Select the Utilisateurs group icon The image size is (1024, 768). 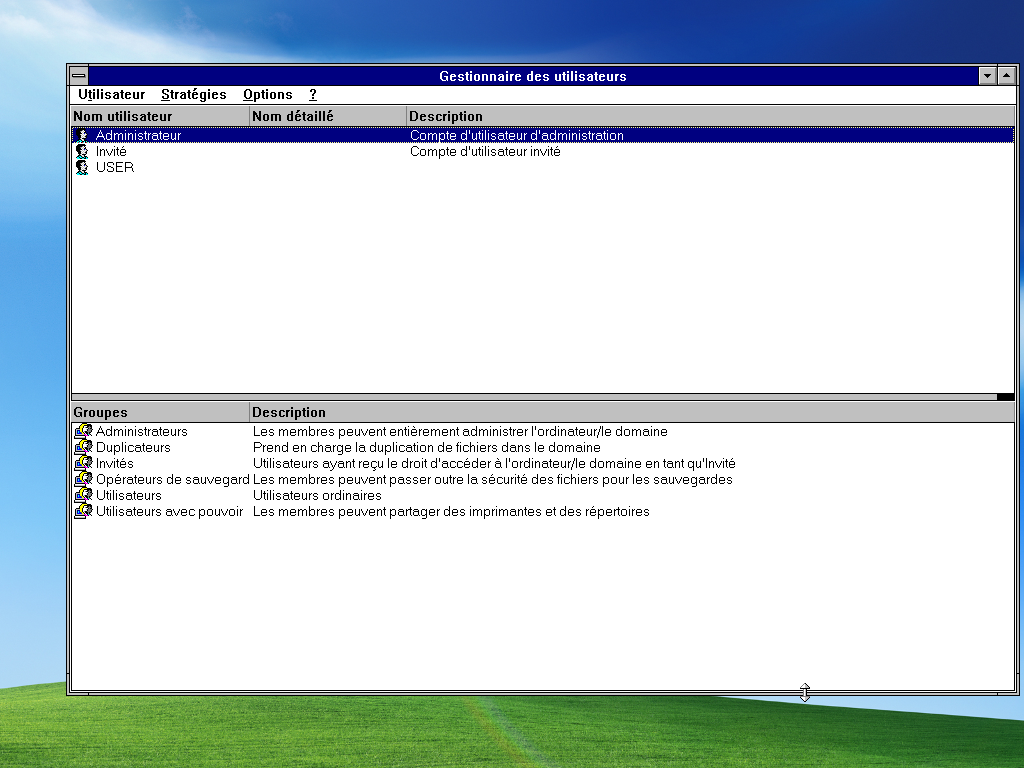pyautogui.click(x=85, y=495)
